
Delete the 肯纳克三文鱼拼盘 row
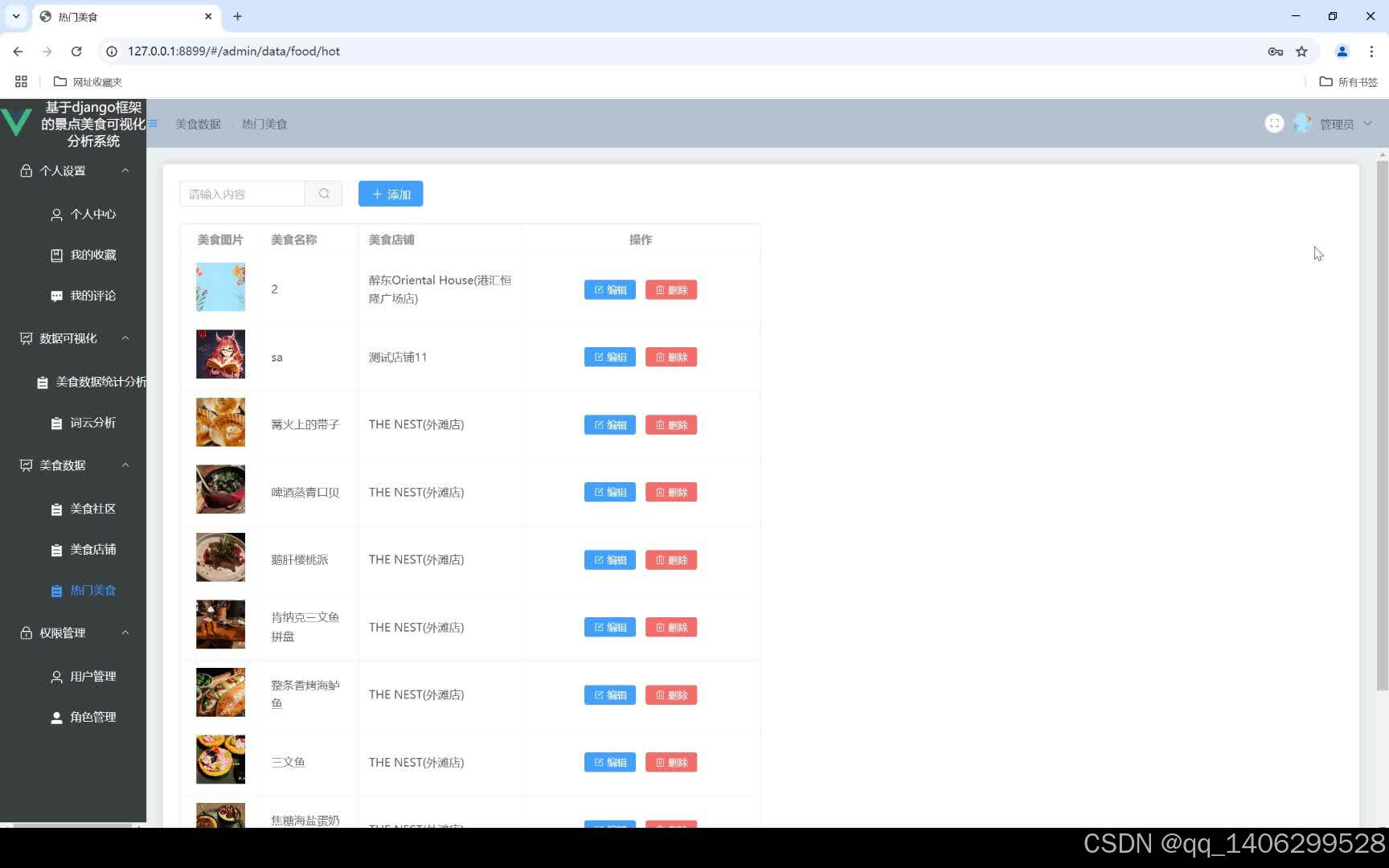pyautogui.click(x=671, y=627)
